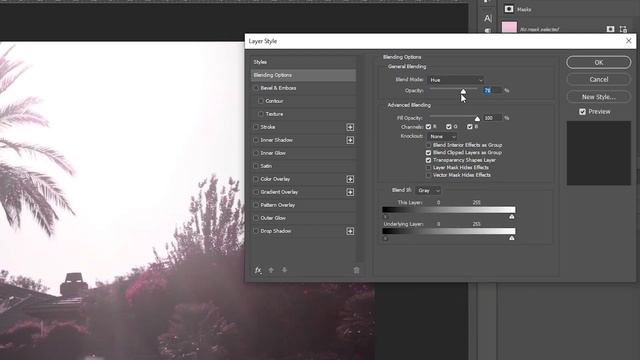
Task: Add another Stroke effect with plus icon
Action: point(350,127)
